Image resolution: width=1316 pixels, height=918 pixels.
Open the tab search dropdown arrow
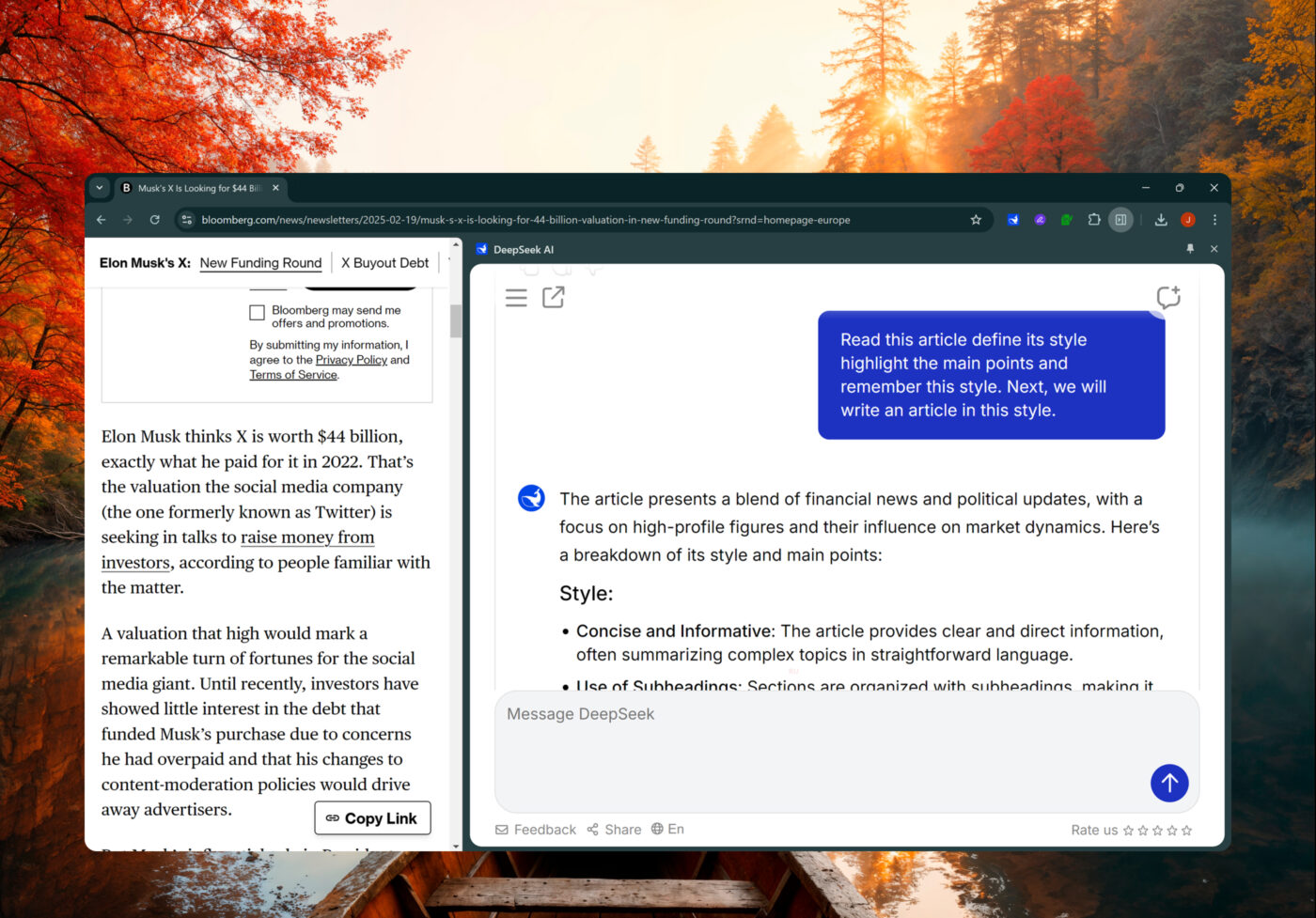(100, 188)
